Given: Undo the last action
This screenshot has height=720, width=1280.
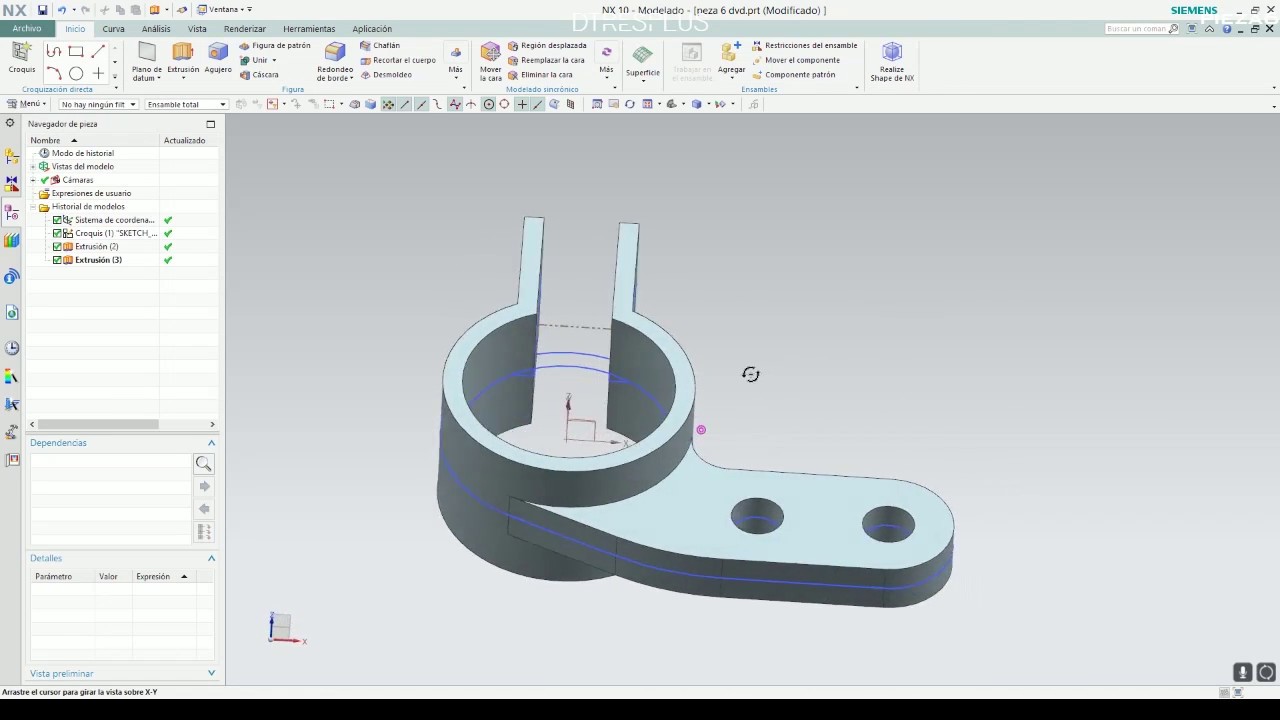Looking at the screenshot, I should [62, 10].
